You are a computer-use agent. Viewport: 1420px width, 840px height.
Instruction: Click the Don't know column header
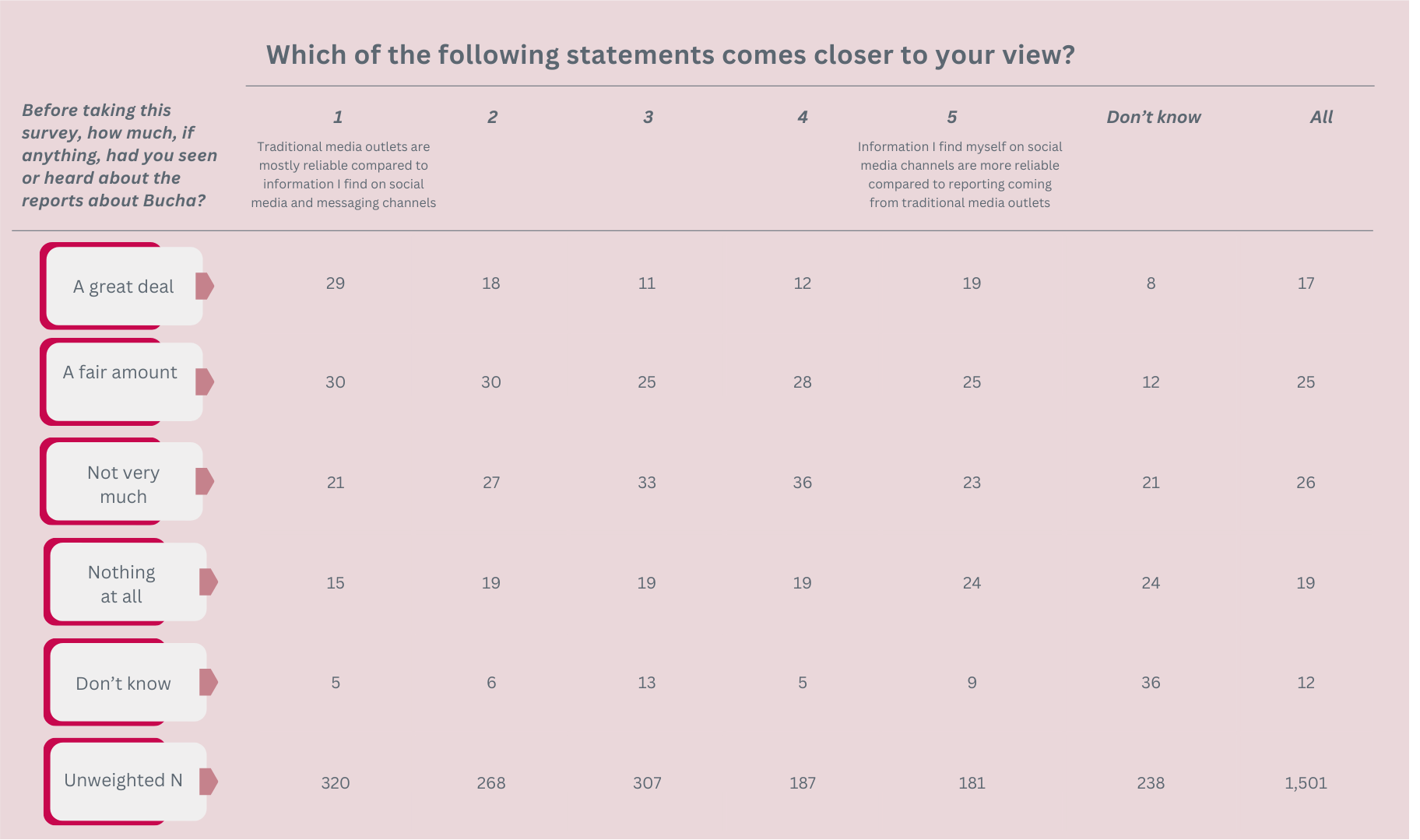tap(1154, 117)
